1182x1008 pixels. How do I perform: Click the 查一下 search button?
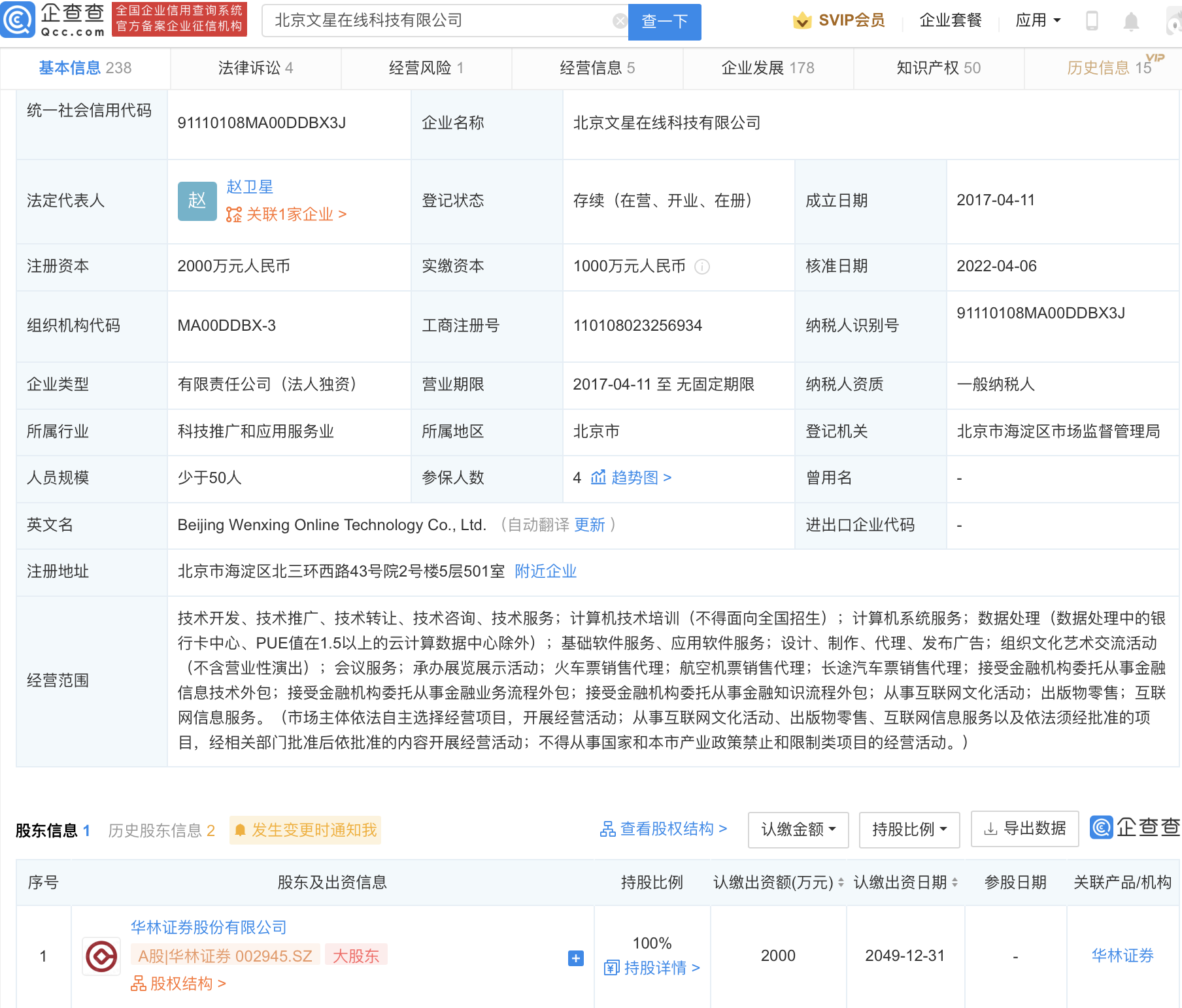coord(664,22)
